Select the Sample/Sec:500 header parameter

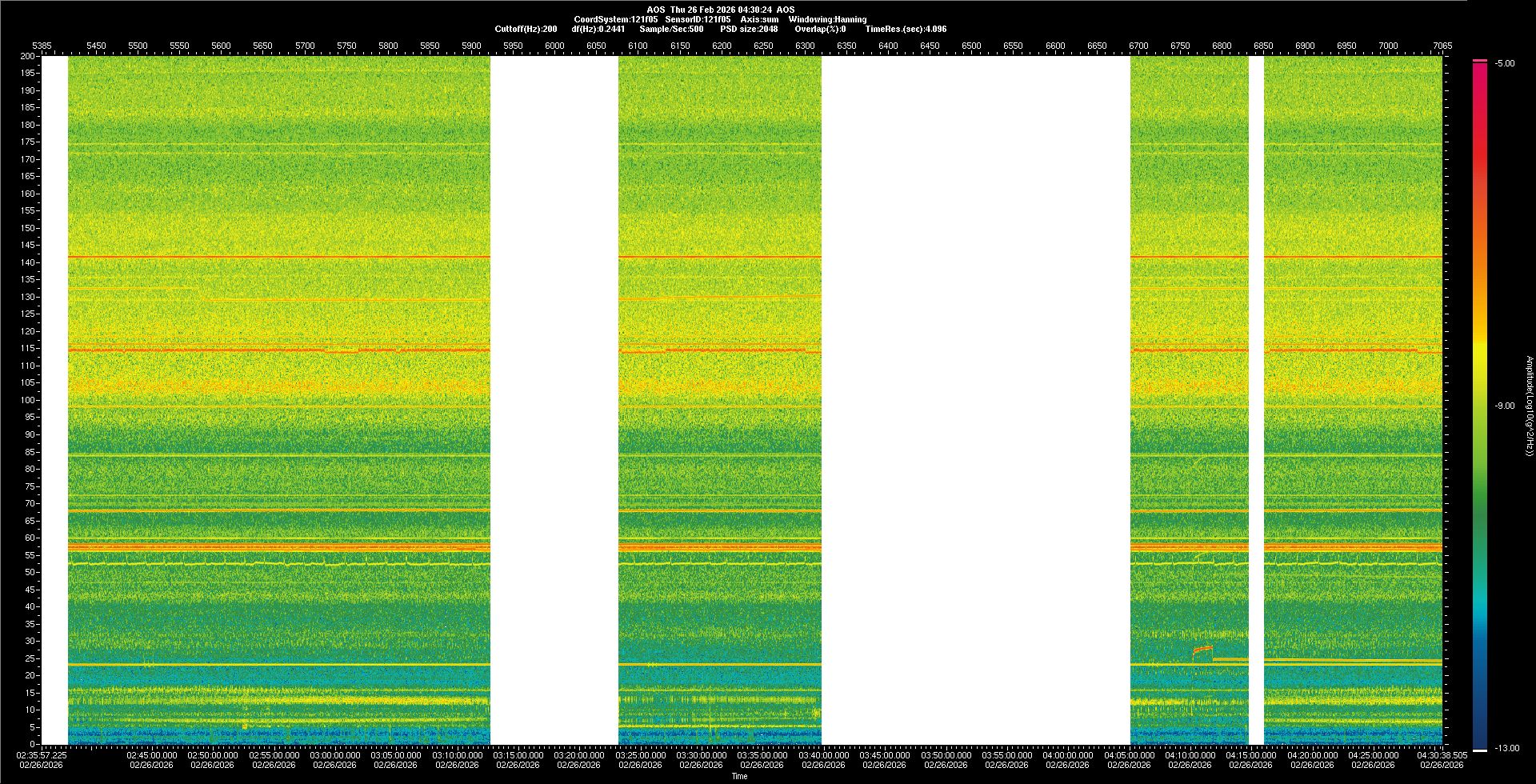671,29
